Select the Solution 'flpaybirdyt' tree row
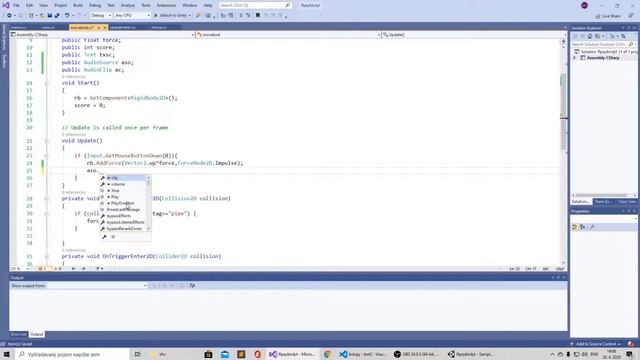 [605, 52]
